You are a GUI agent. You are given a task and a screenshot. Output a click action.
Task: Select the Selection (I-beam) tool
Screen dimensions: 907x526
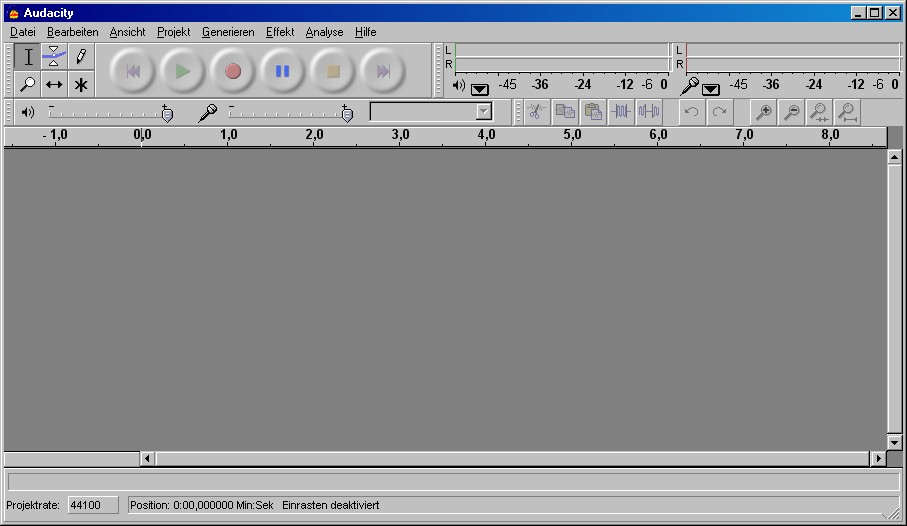27,57
